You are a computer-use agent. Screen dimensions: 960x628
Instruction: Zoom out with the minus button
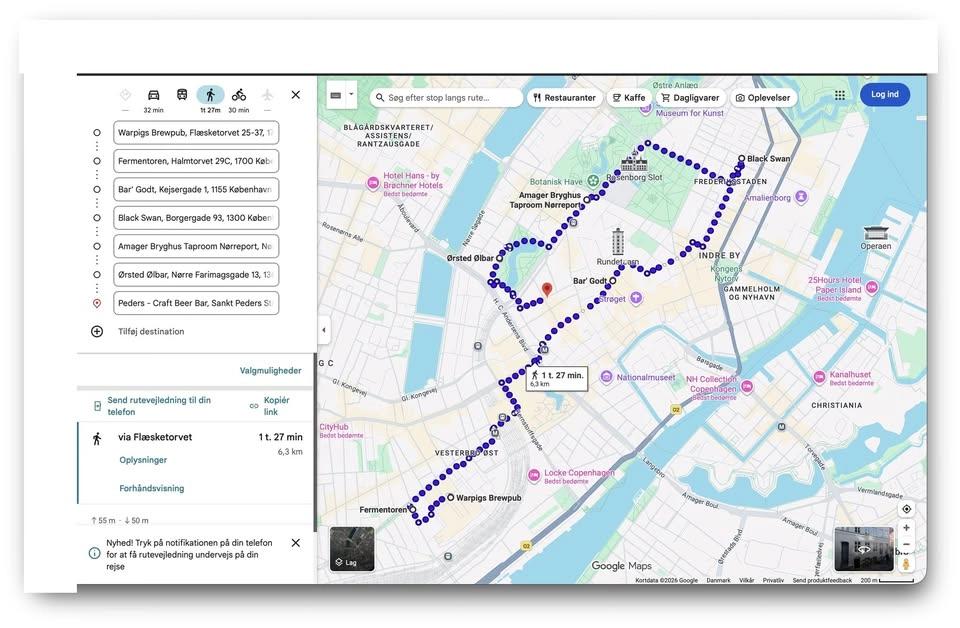[906, 544]
